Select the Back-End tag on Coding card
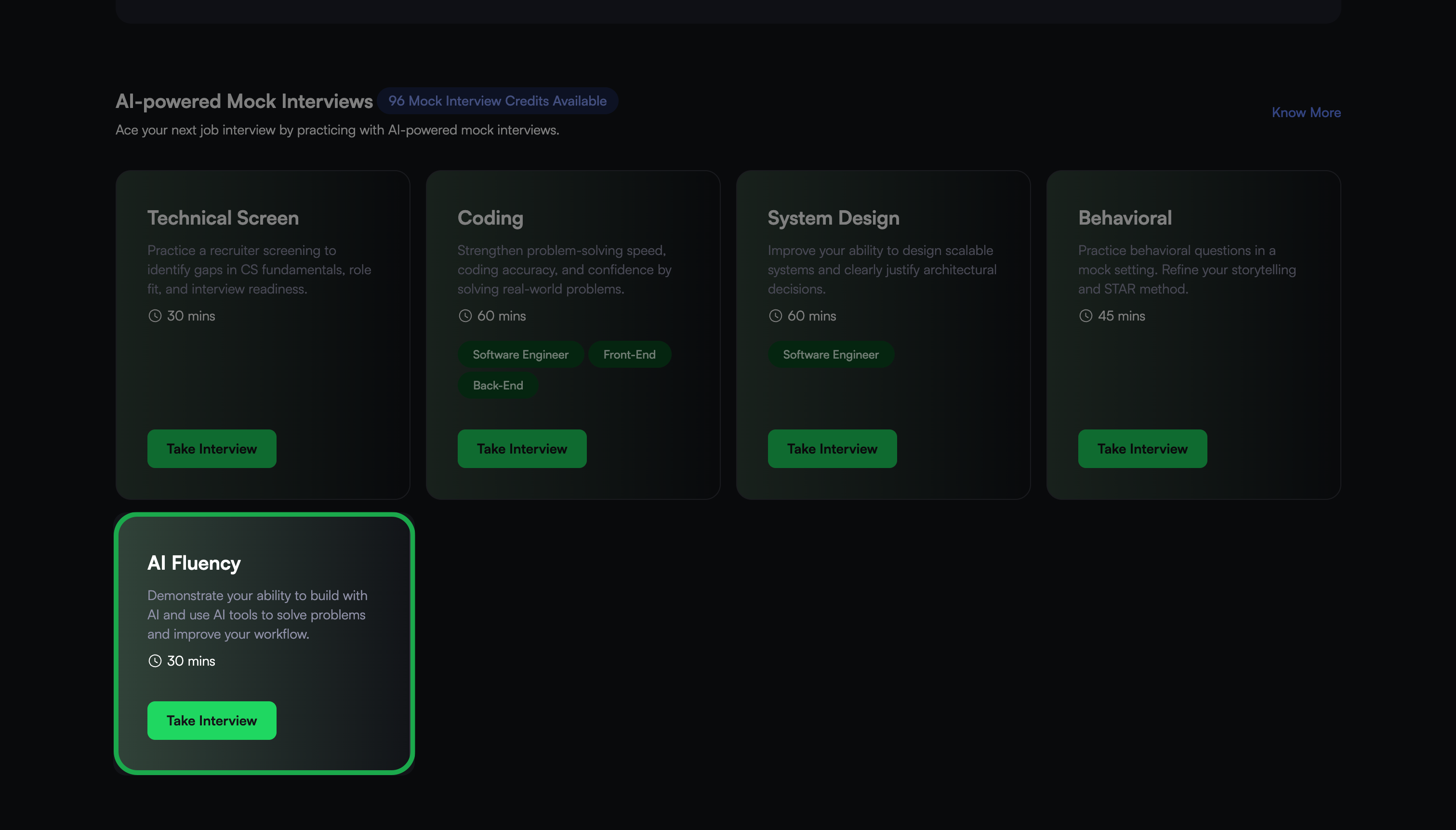Image resolution: width=1456 pixels, height=830 pixels. (497, 386)
